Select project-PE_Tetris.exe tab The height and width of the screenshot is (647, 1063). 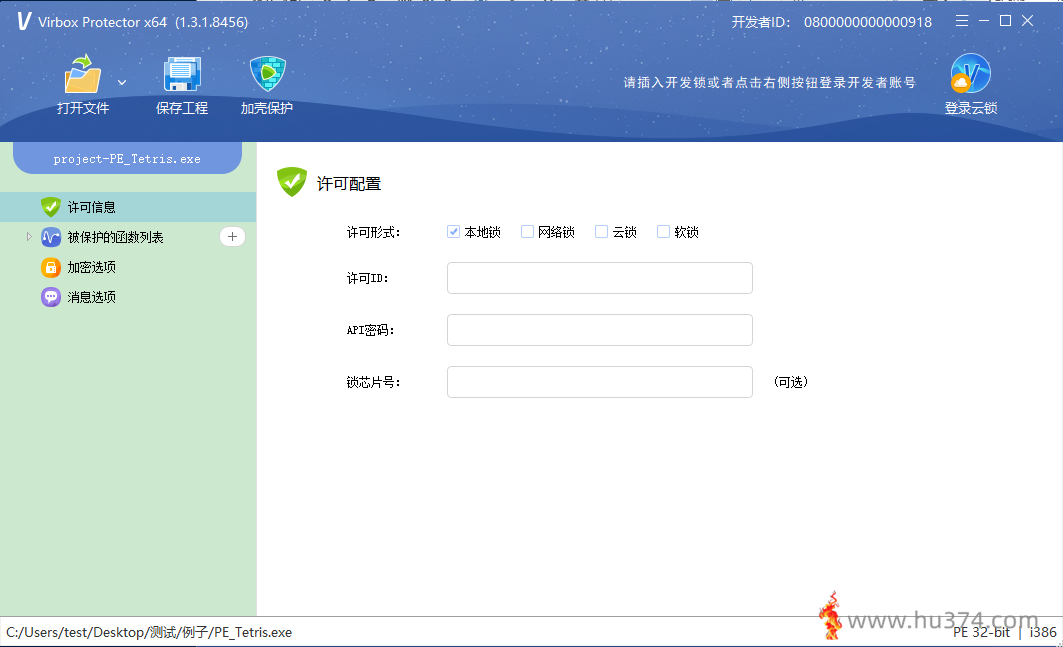pyautogui.click(x=127, y=159)
